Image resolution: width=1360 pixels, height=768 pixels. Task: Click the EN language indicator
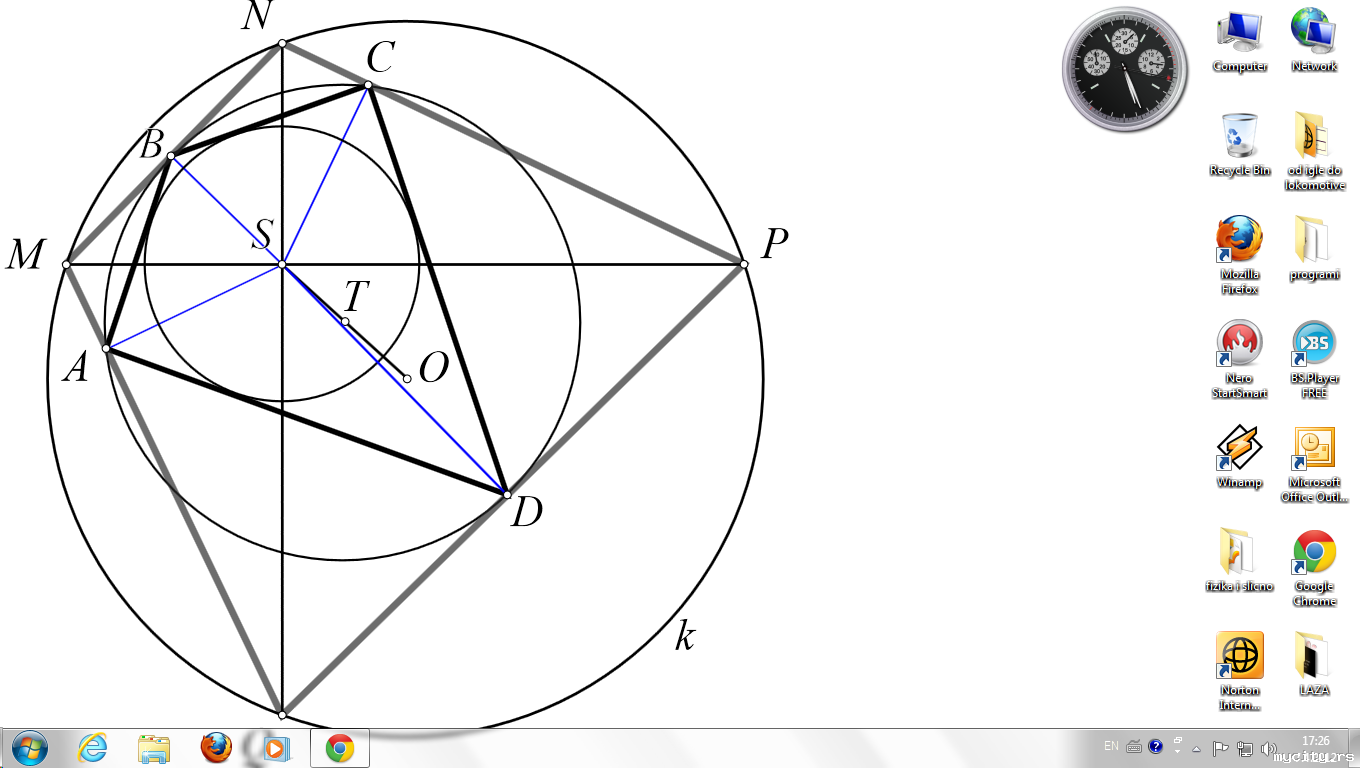(x=1111, y=746)
